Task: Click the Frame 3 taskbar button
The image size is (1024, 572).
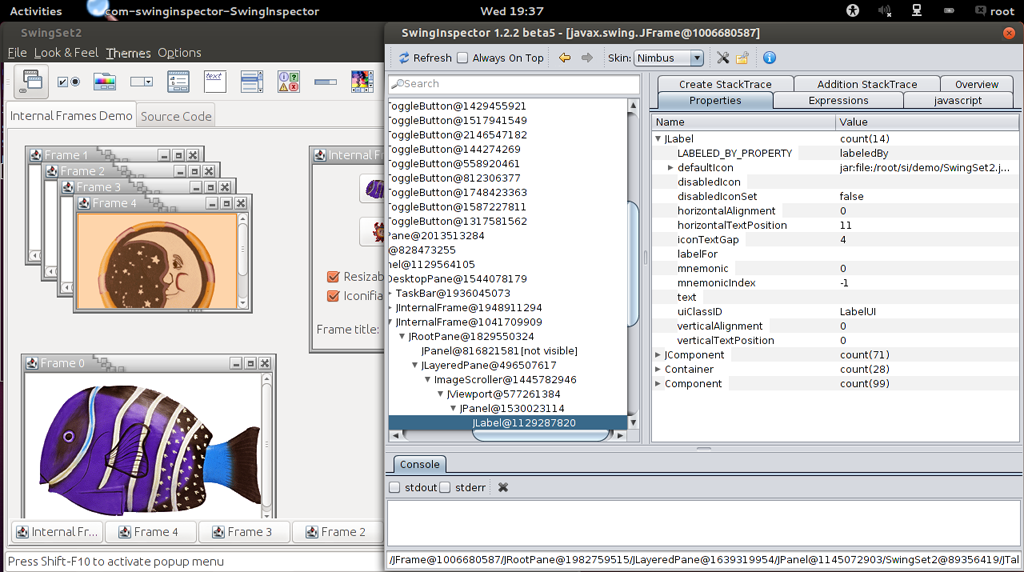Action: click(244, 532)
